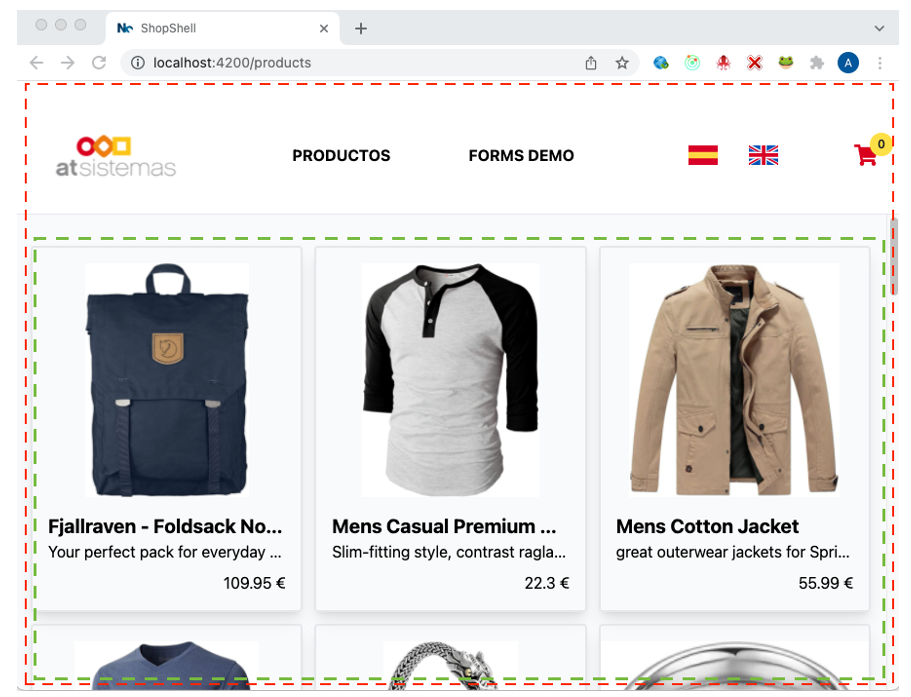Click the share icon in address bar
The image size is (911, 697).
tap(591, 63)
